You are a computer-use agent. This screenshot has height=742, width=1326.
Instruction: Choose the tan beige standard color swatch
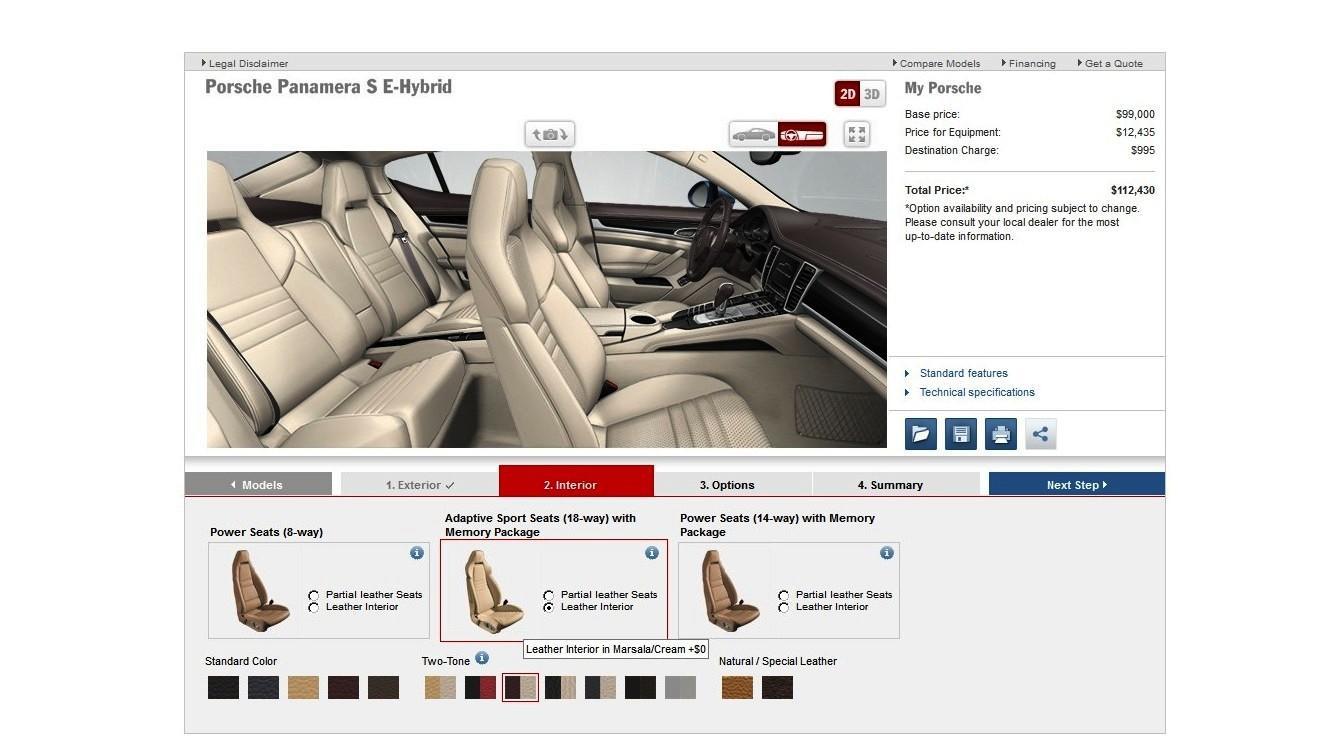click(x=303, y=687)
